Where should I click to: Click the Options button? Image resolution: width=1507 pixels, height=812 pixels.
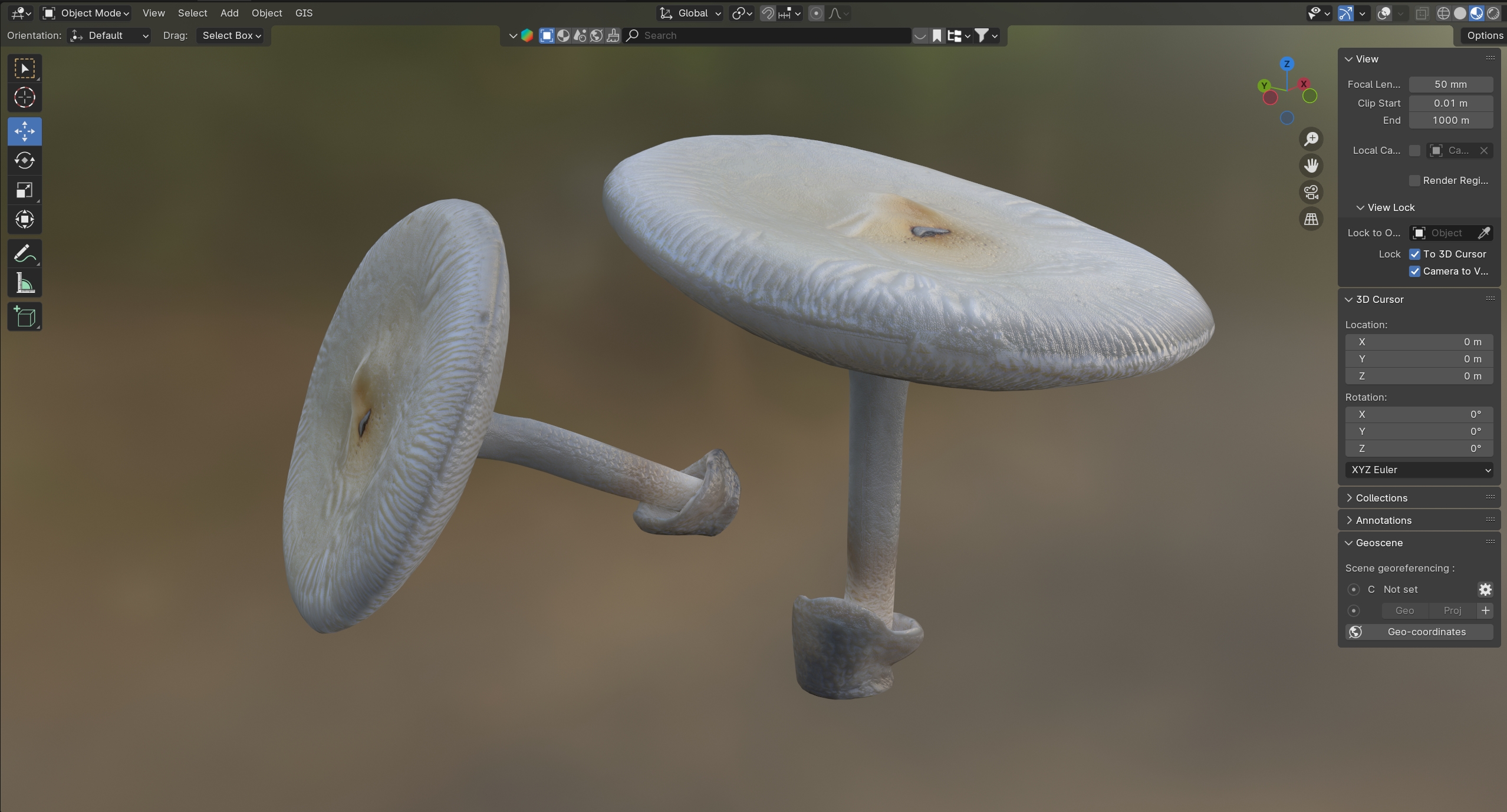[x=1484, y=35]
